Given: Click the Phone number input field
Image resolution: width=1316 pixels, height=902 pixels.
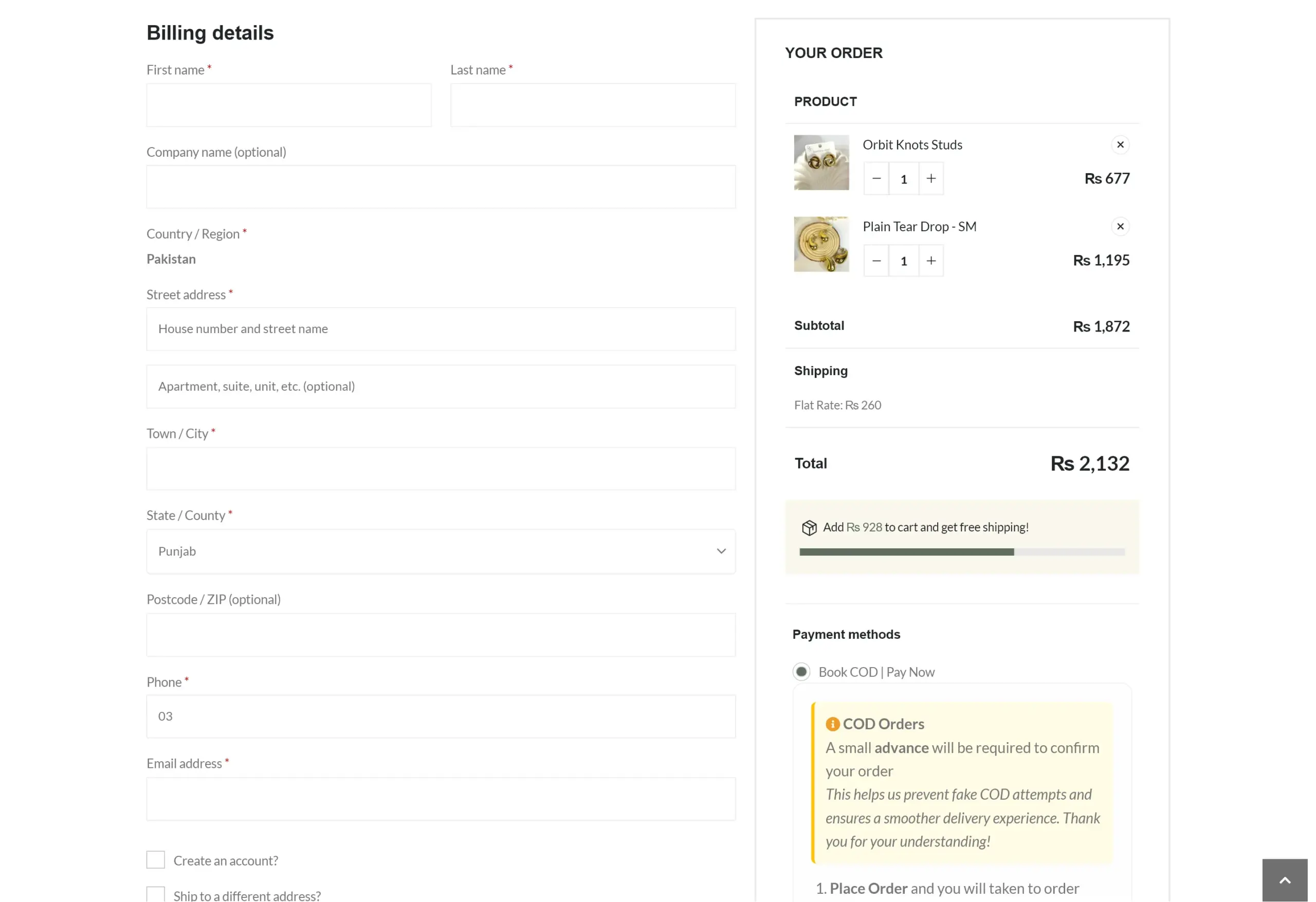Looking at the screenshot, I should [x=441, y=716].
